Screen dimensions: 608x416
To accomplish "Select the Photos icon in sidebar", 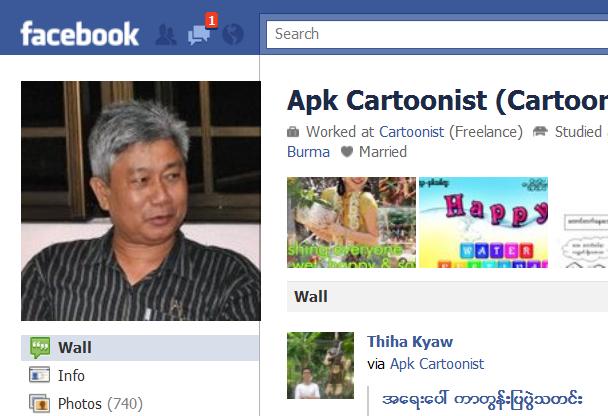I will click(40, 403).
